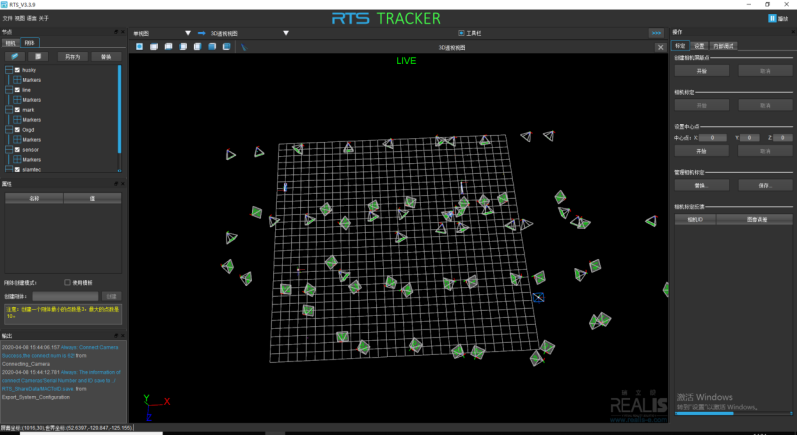Image resolution: width=797 pixels, height=435 pixels.
Task: Open the 文件 menu
Action: click(x=7, y=18)
